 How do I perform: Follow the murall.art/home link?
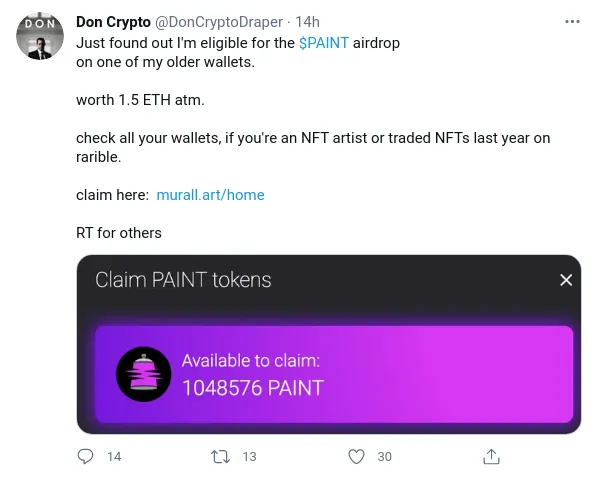[x=211, y=195]
